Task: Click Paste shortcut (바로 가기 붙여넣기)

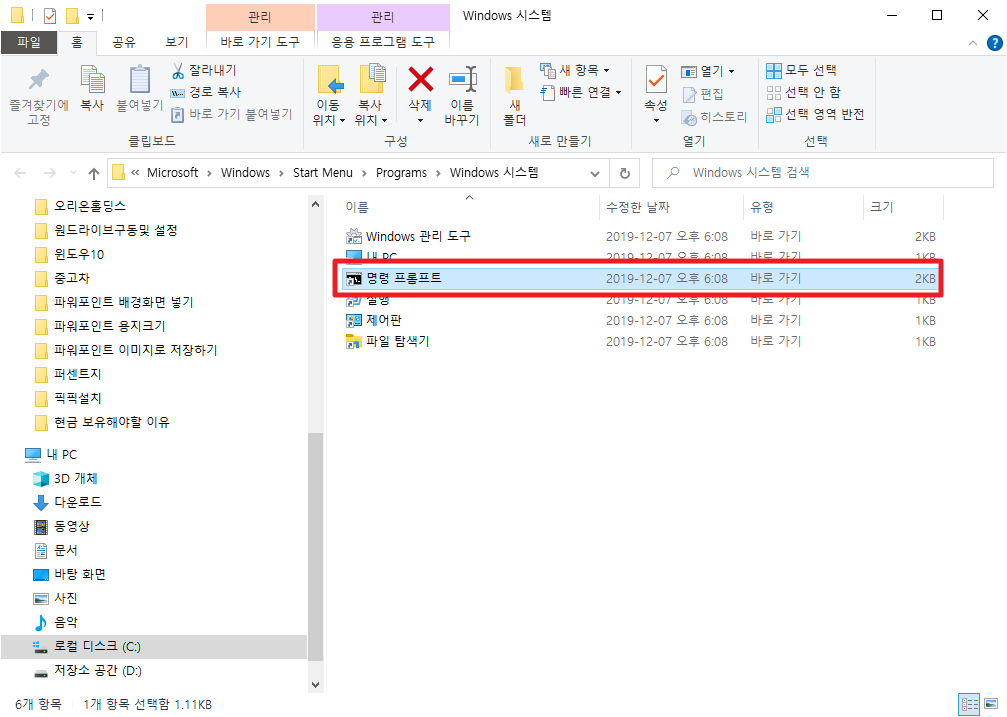Action: pyautogui.click(x=231, y=114)
